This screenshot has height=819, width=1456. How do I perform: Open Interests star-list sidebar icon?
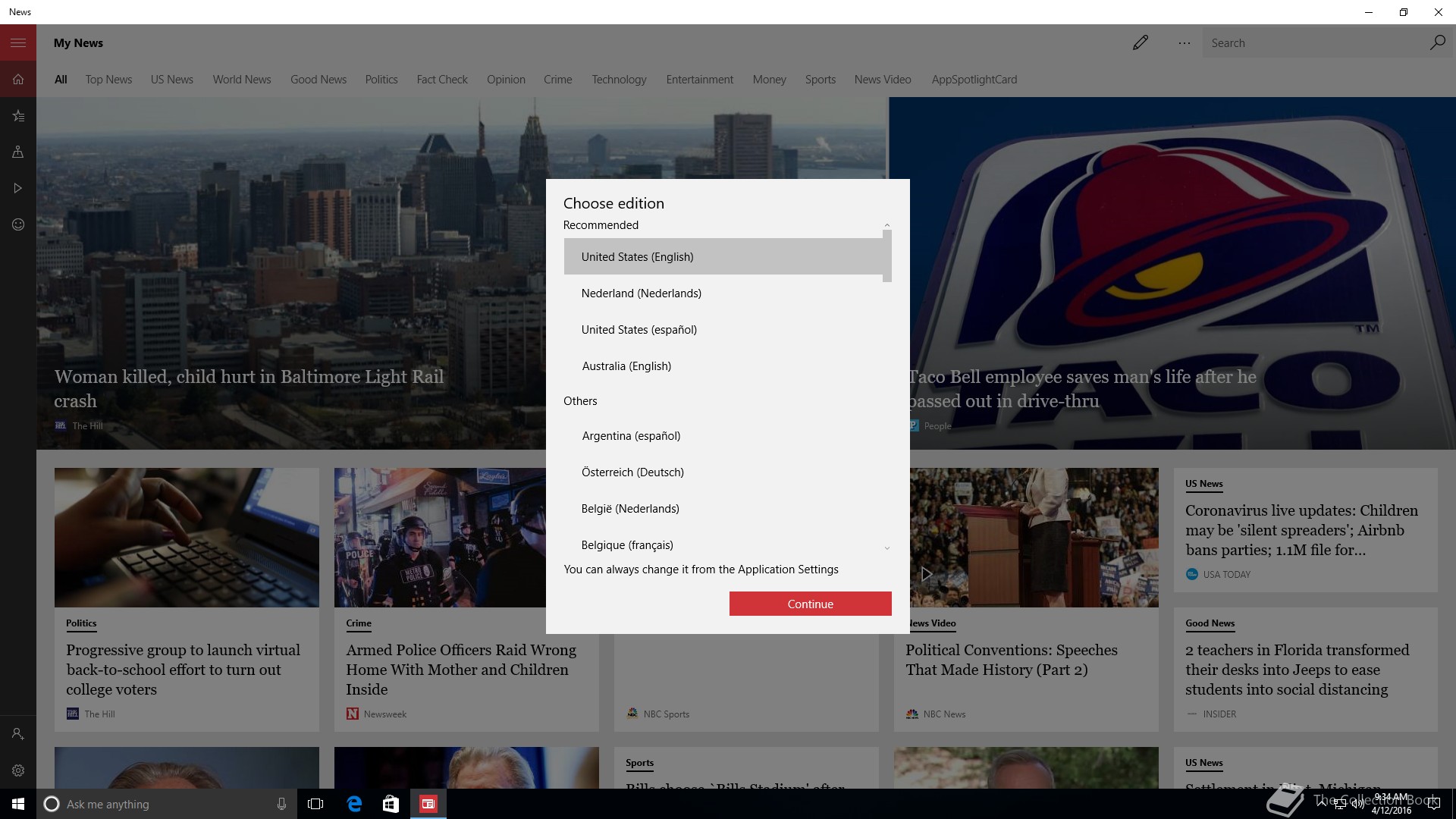click(x=18, y=115)
